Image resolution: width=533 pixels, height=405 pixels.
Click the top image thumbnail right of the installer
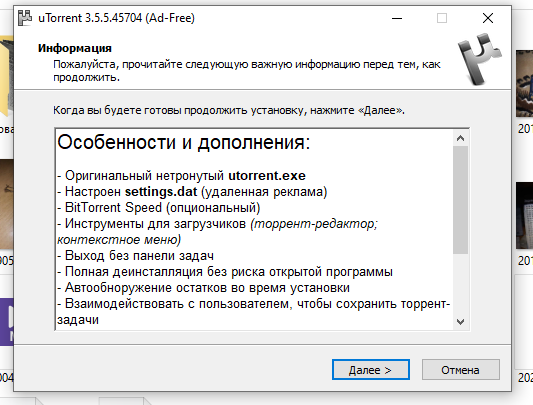click(x=525, y=84)
